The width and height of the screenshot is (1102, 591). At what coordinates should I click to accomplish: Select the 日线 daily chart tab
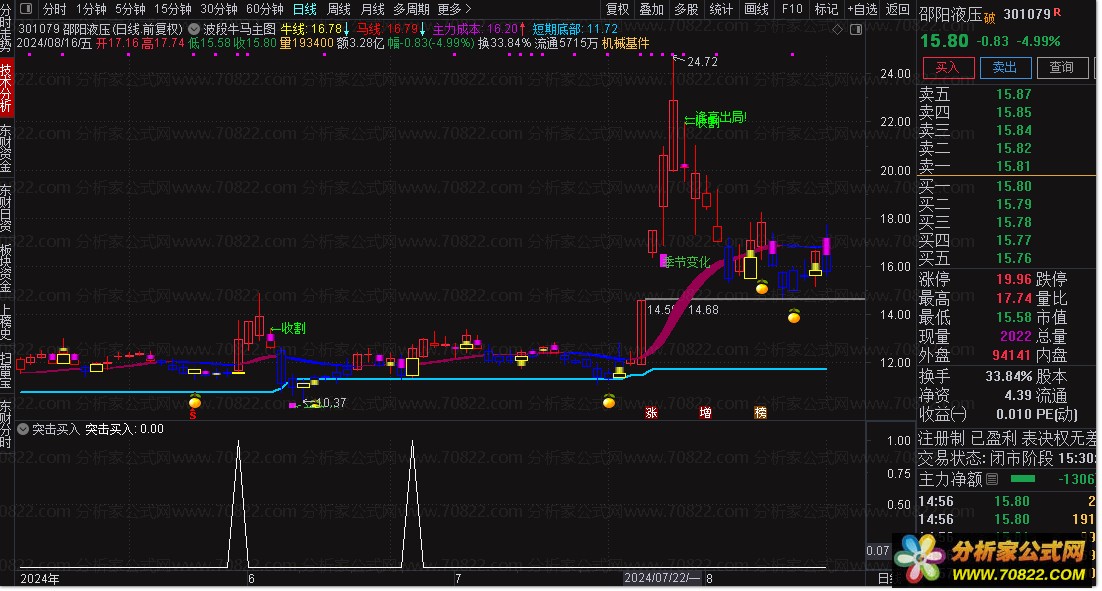tap(304, 9)
